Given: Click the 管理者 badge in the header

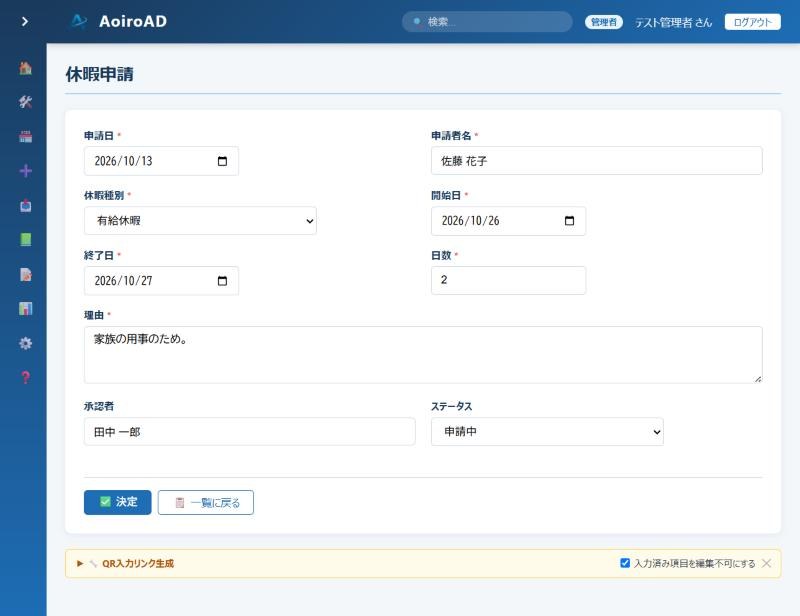Looking at the screenshot, I should click(604, 22).
